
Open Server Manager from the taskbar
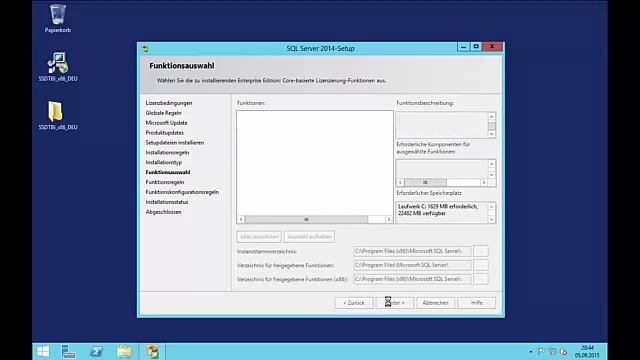point(68,351)
